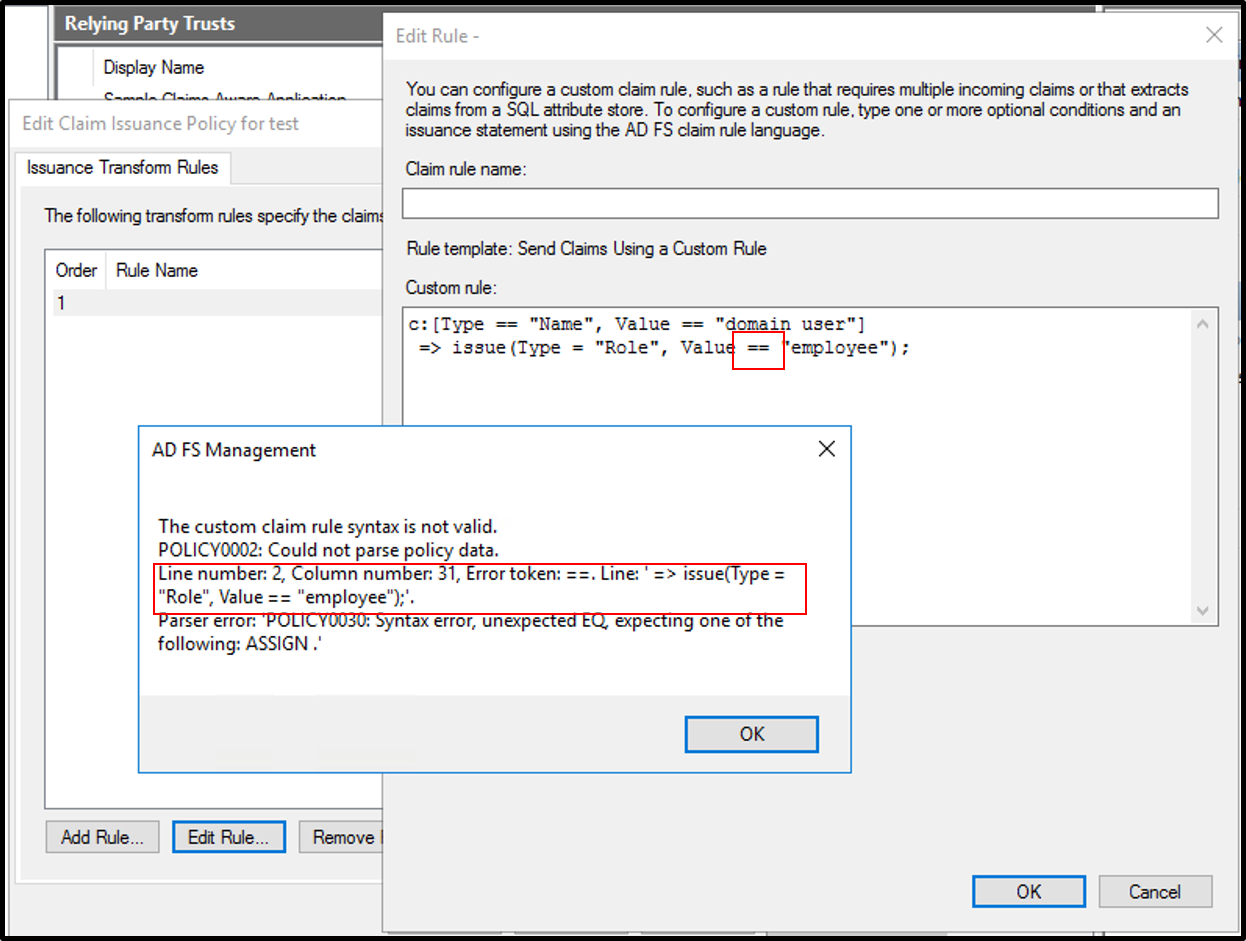The image size is (1246, 941).
Task: Cancel the Edit Rule dialog
Action: click(x=1155, y=891)
